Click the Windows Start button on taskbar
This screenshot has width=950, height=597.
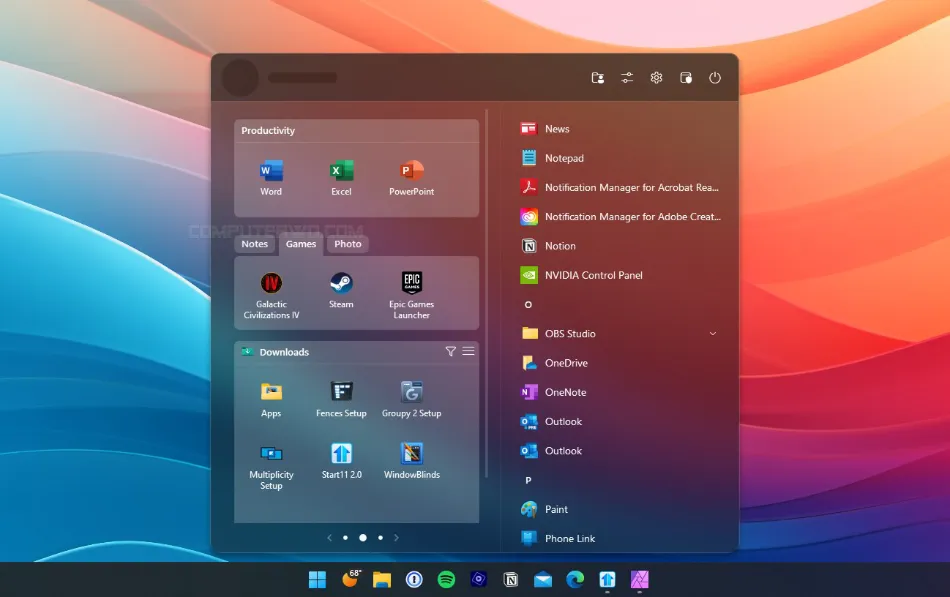(317, 579)
